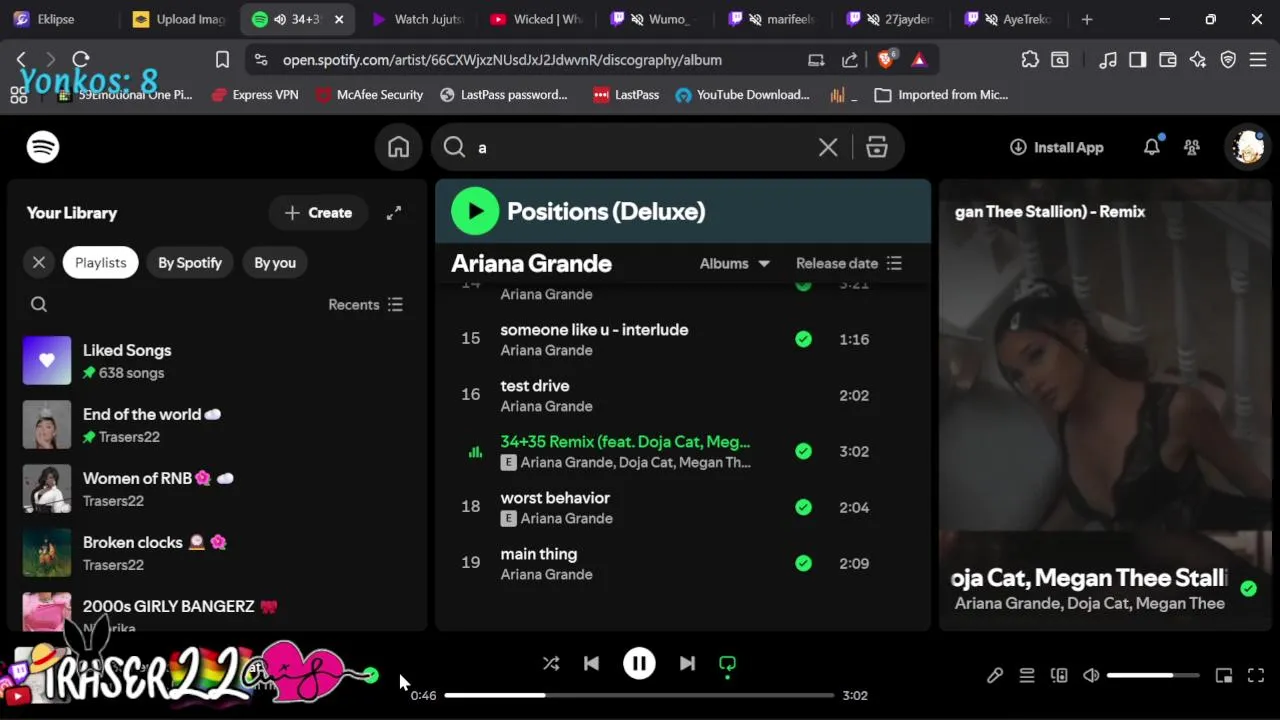Screen dimensions: 1280x720
Task: Open Express VPN bookmark
Action: 255,95
